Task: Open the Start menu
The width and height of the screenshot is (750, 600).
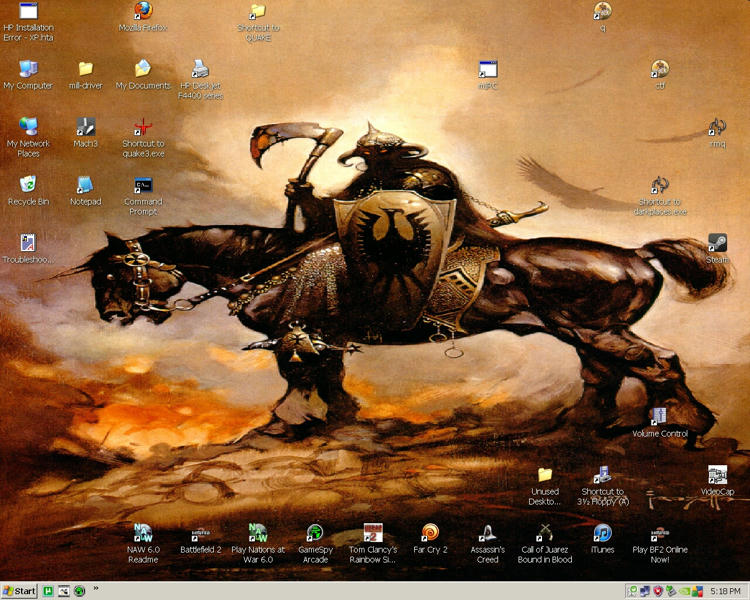Action: click(x=19, y=591)
